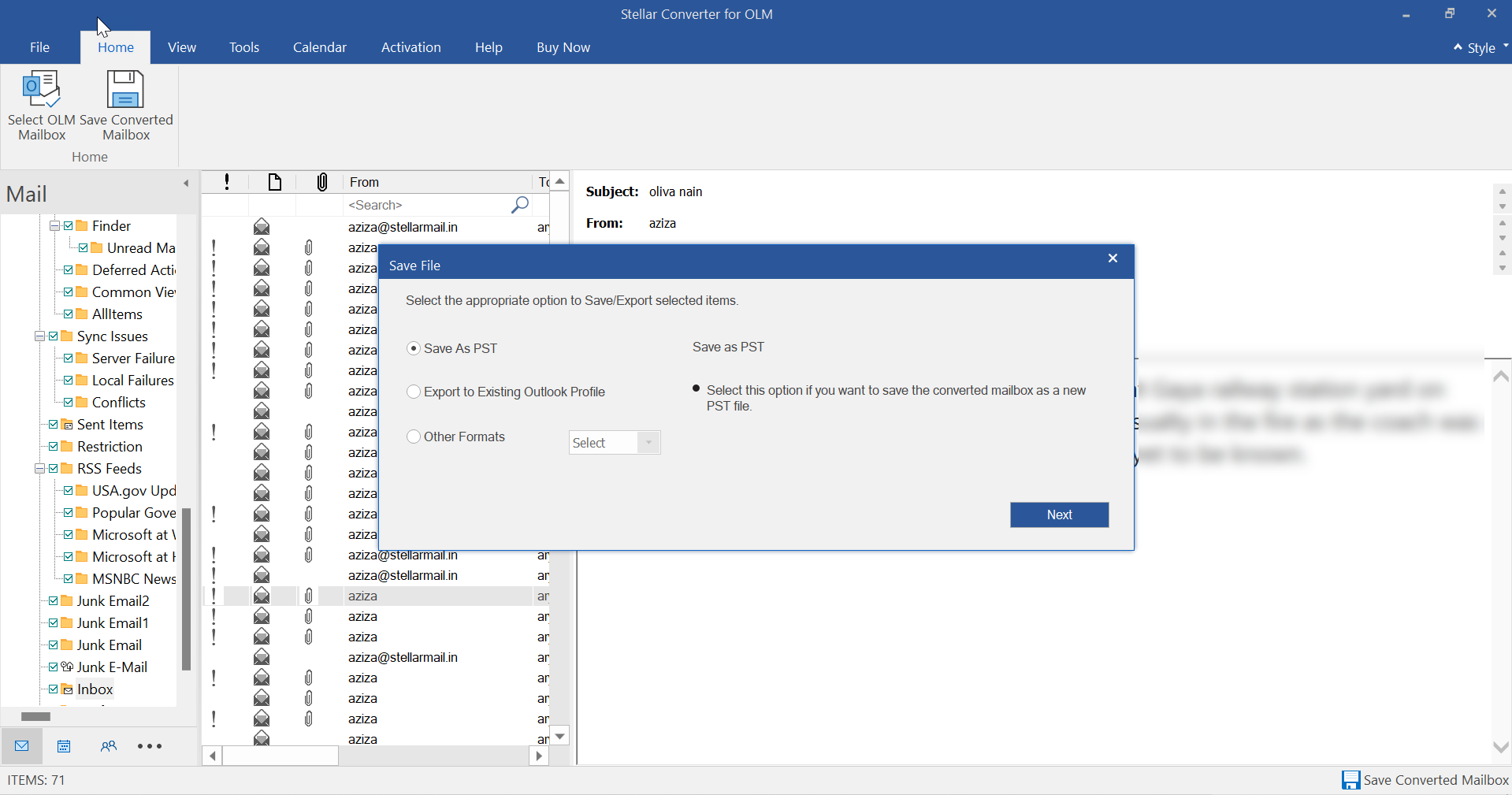Uncheck the Junk Email2 checkbox
Screen dimensions: 1512x795
54,601
